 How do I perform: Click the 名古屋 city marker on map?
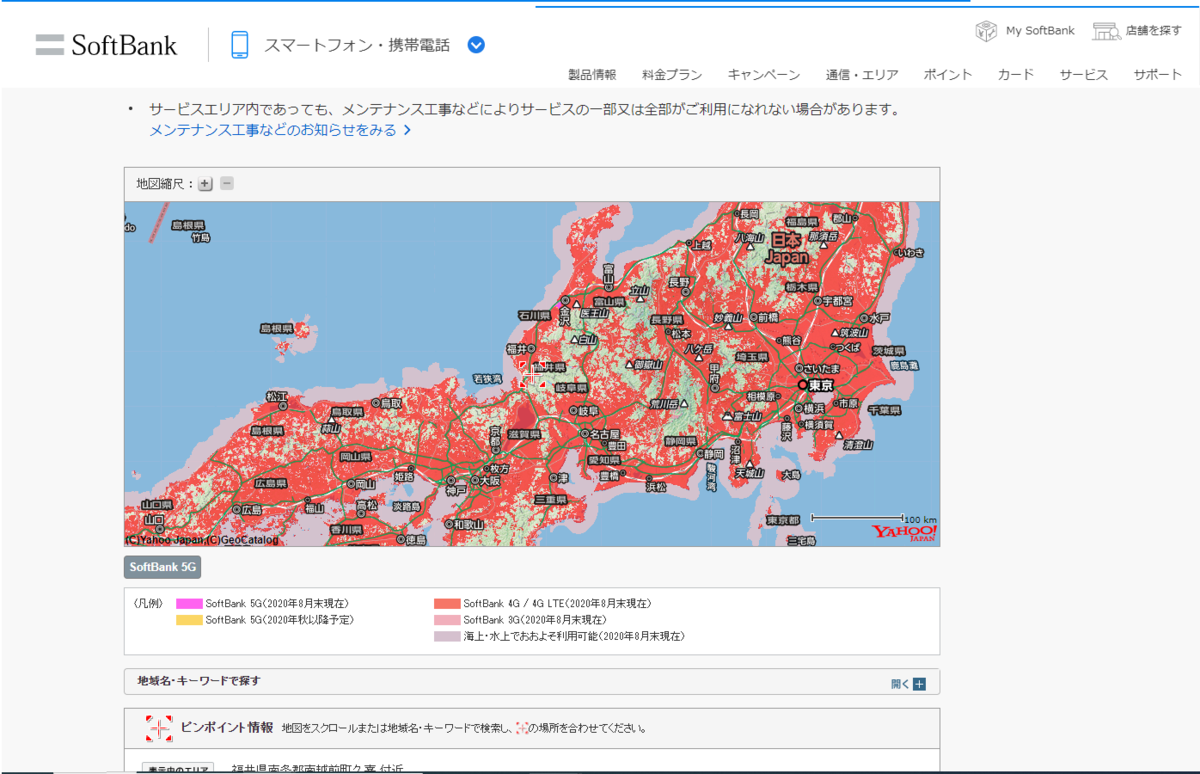tap(585, 434)
